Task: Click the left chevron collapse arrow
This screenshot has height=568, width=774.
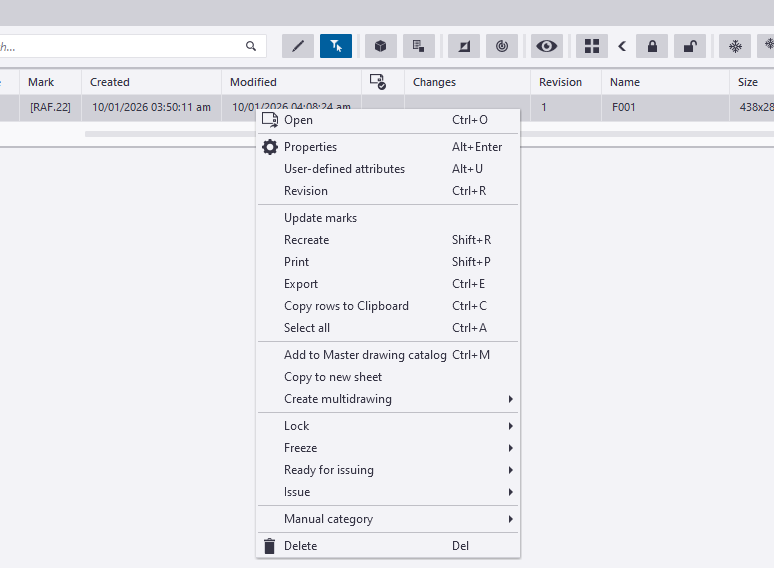Action: 622,46
